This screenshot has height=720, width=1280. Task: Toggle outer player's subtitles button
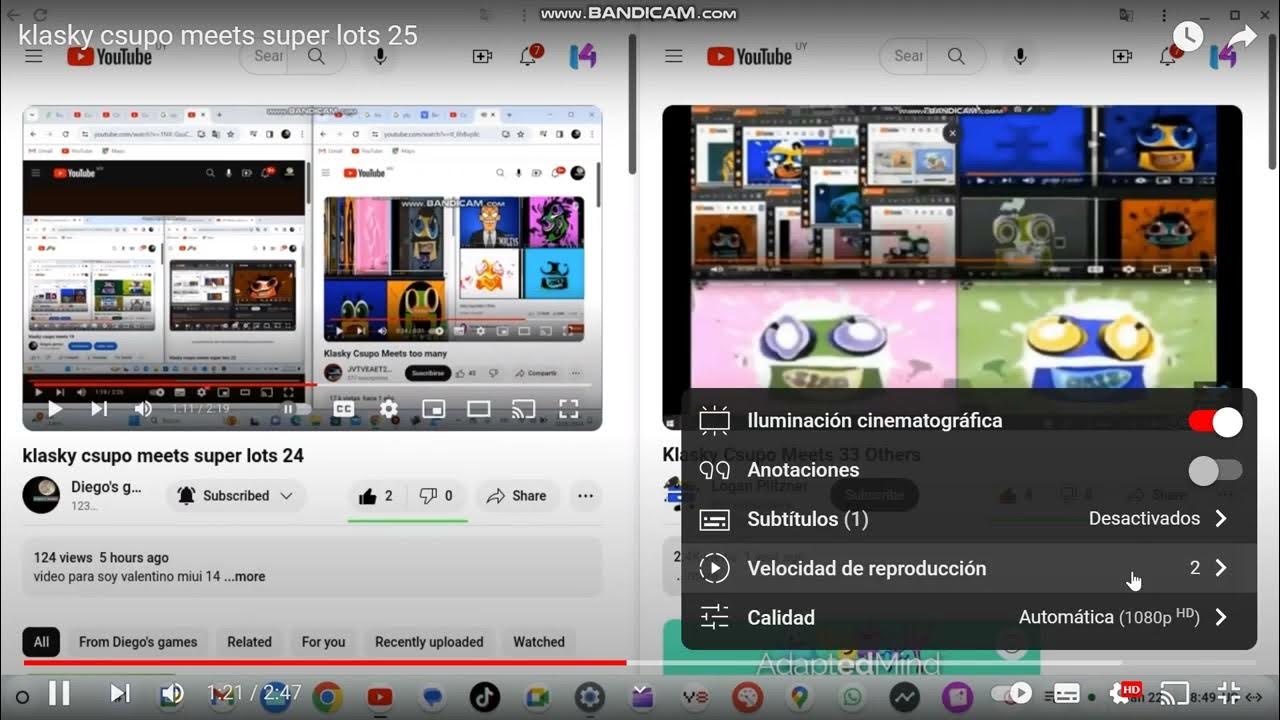tap(1067, 693)
